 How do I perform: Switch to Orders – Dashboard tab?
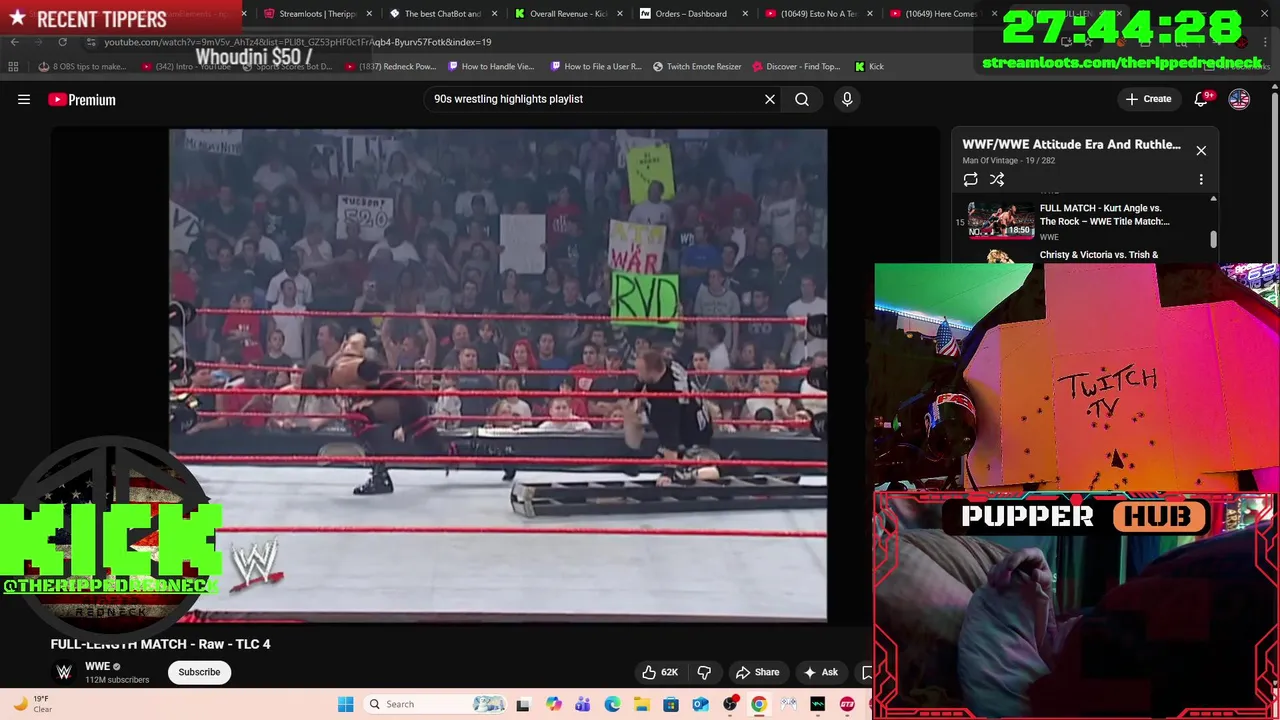(x=692, y=14)
